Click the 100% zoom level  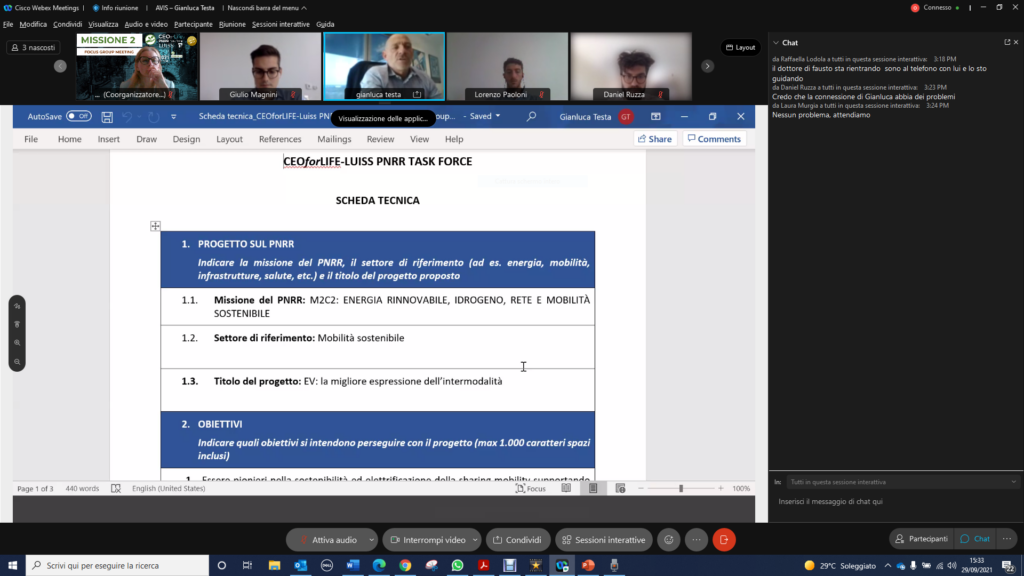[741, 488]
